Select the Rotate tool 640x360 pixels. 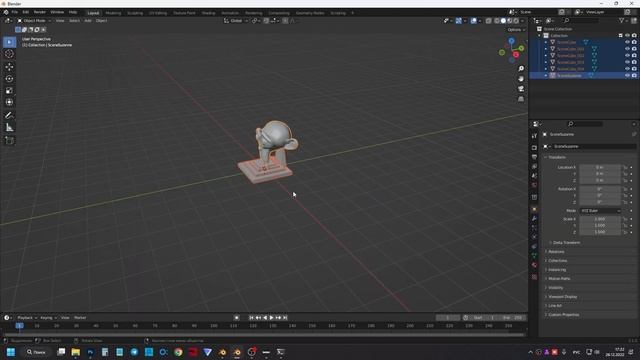point(9,79)
